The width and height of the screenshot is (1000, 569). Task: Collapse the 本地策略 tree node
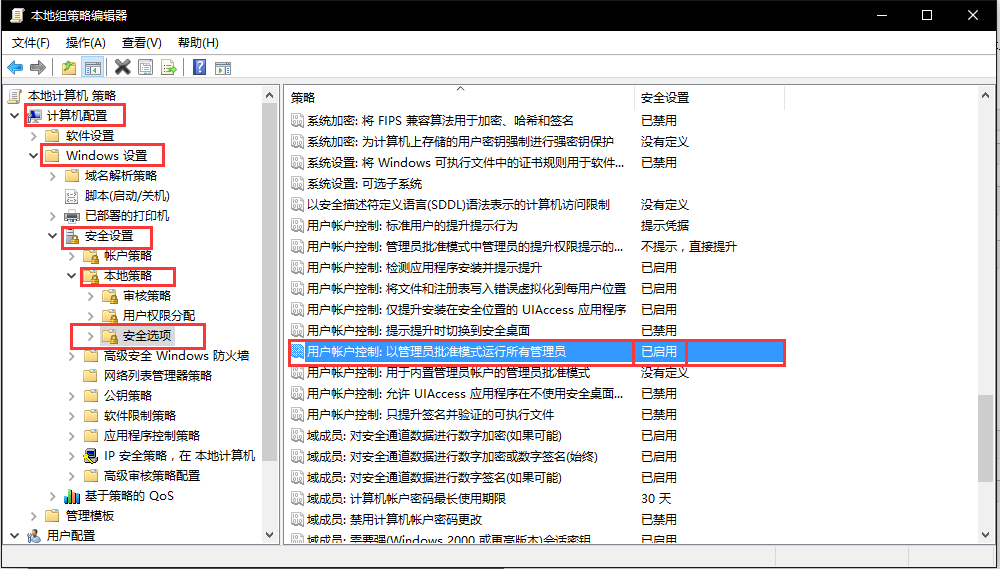[x=71, y=276]
